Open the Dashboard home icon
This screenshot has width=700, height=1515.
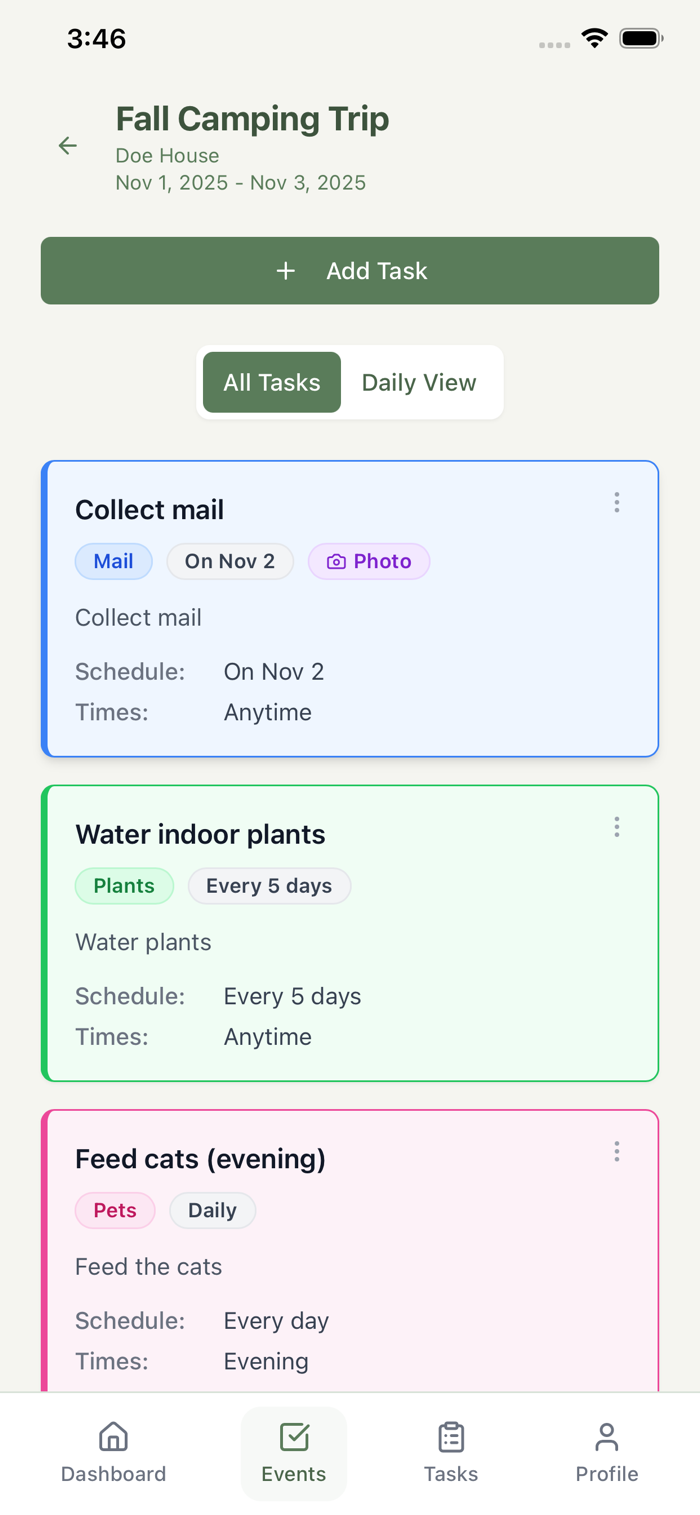pyautogui.click(x=113, y=1437)
